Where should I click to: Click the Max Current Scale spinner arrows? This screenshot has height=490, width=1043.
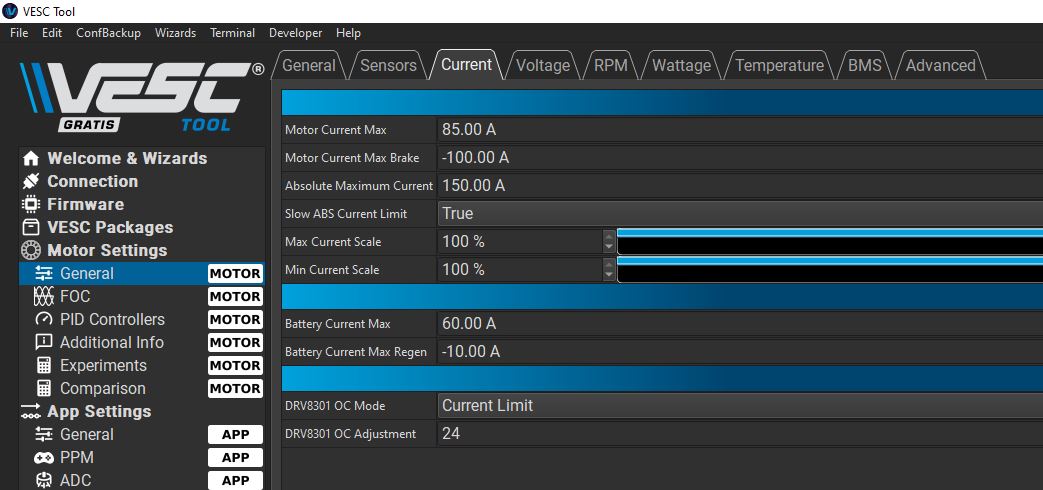pos(609,241)
